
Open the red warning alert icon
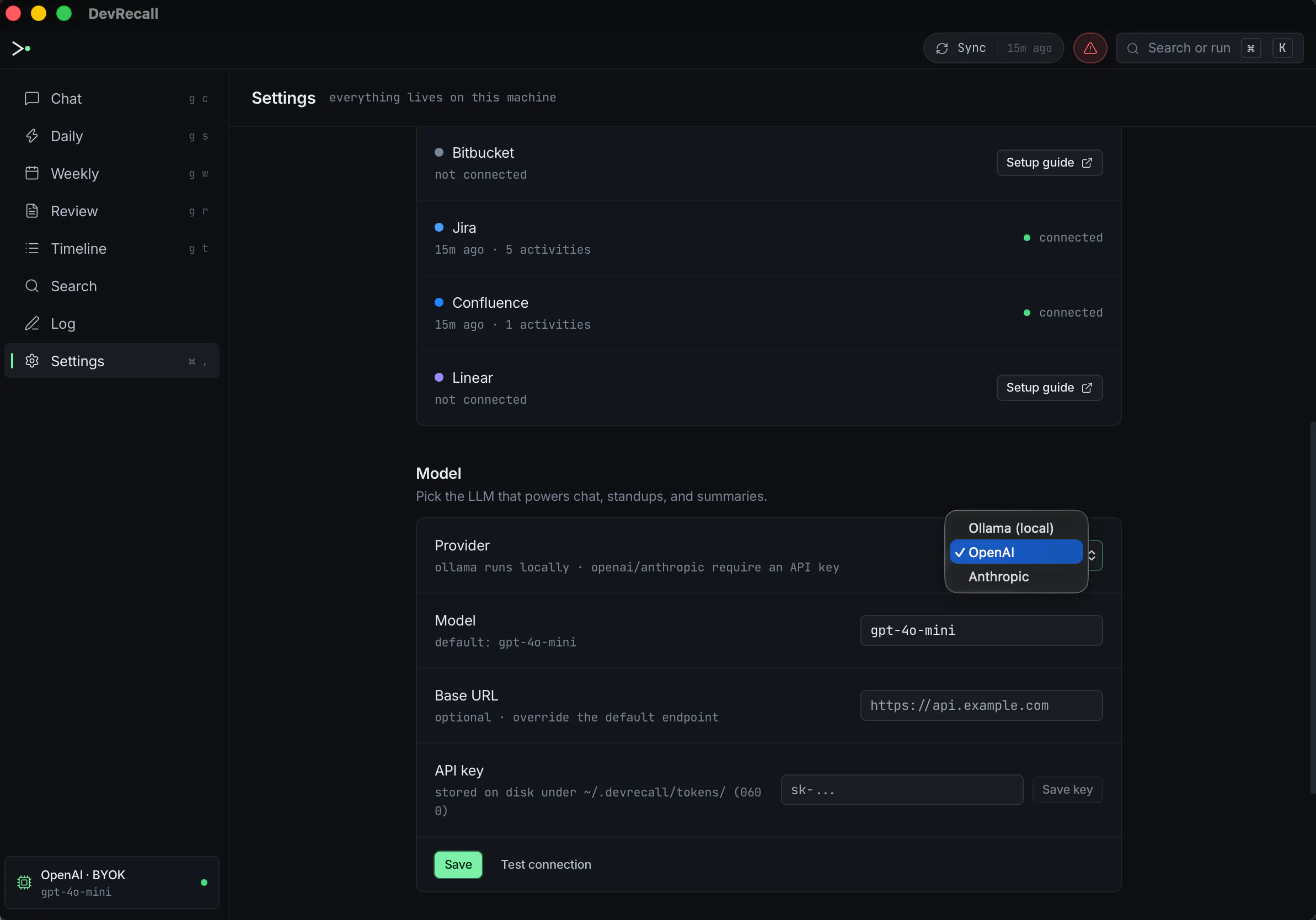click(1090, 48)
